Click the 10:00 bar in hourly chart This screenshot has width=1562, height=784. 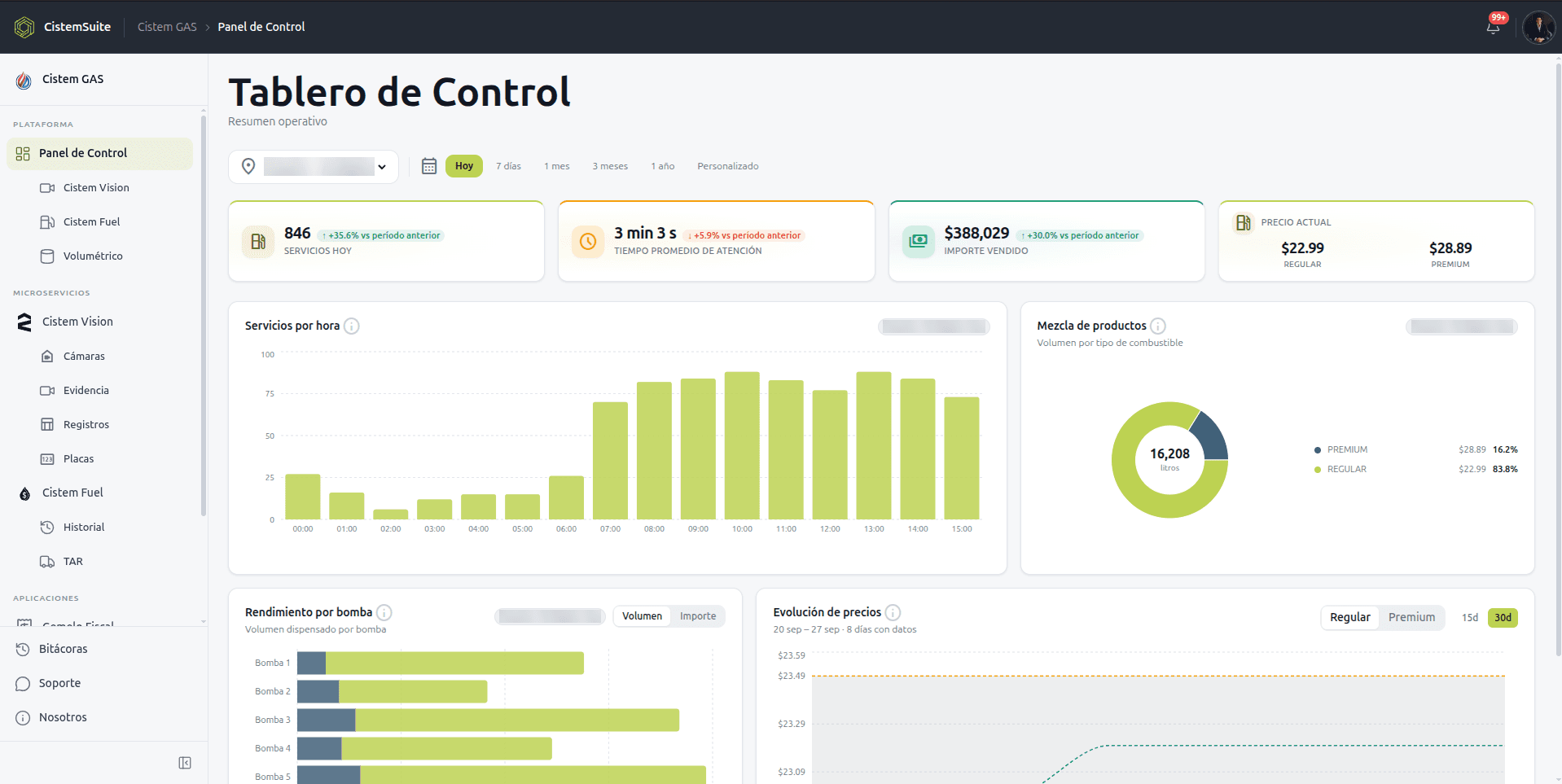[x=742, y=445]
